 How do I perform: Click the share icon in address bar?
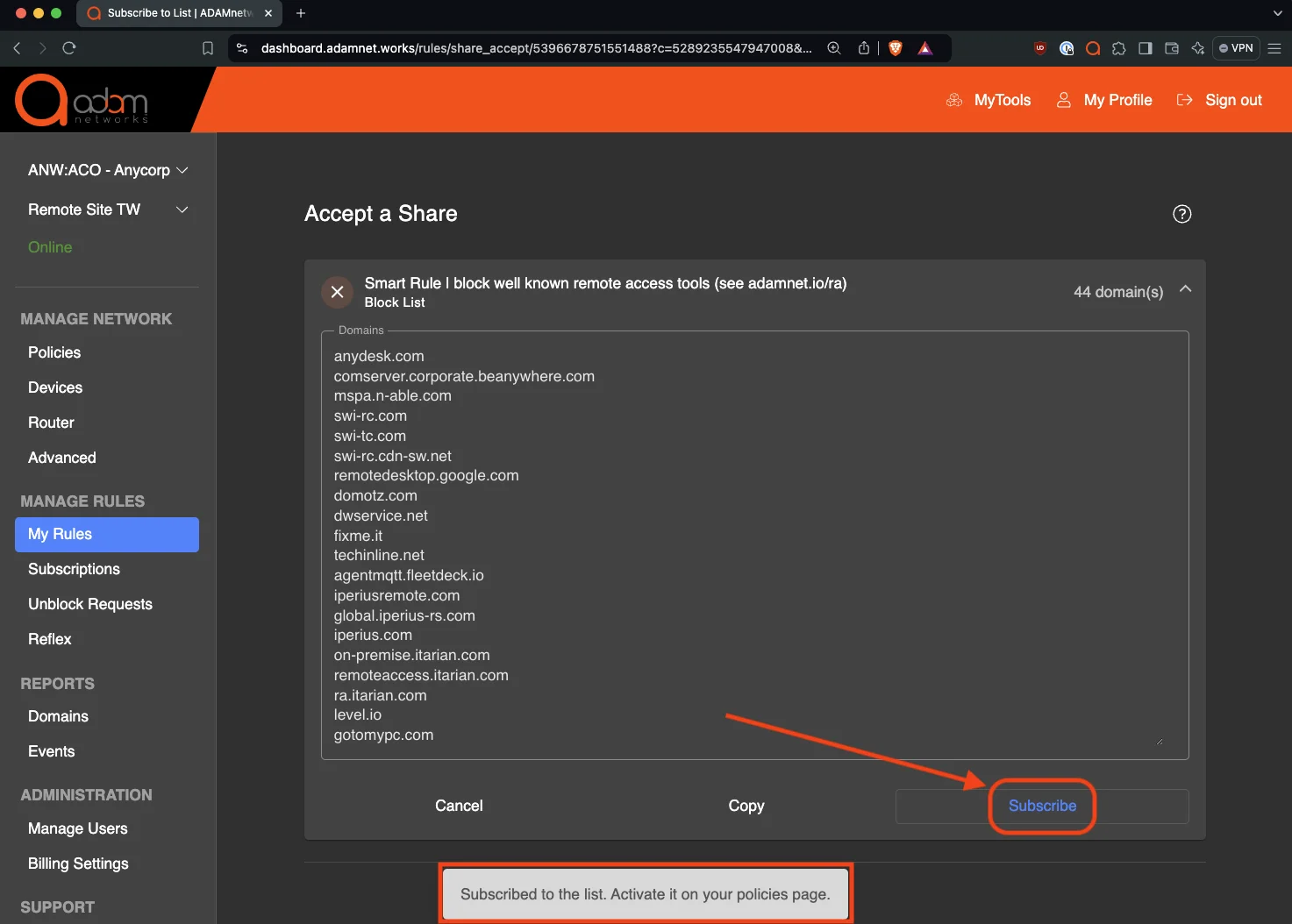tap(864, 48)
